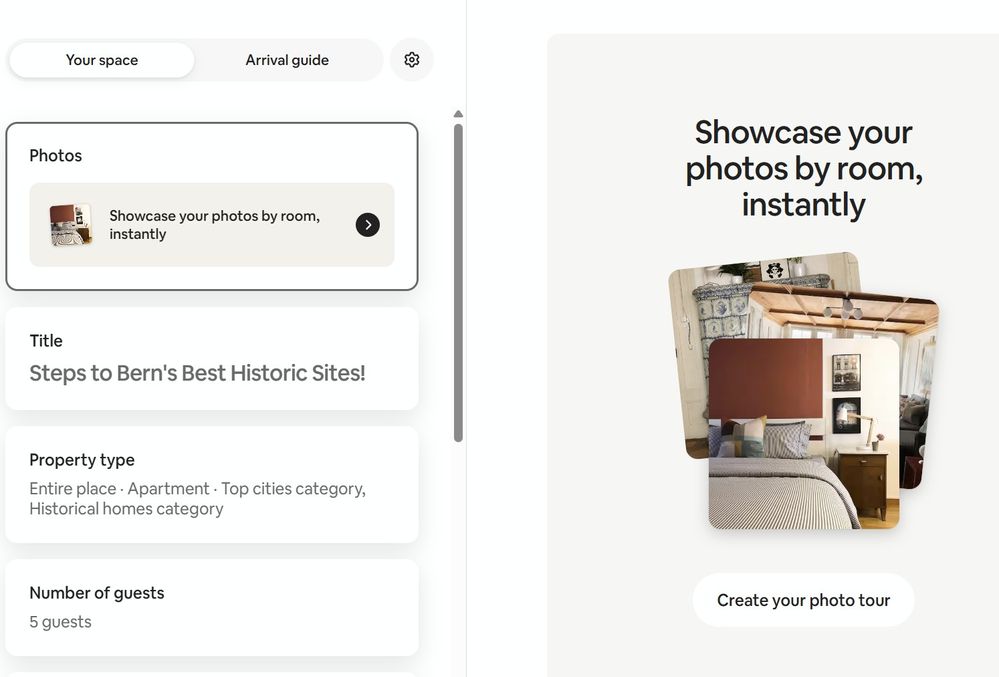Click the Photos section heading
This screenshot has height=677, width=999.
(x=56, y=156)
